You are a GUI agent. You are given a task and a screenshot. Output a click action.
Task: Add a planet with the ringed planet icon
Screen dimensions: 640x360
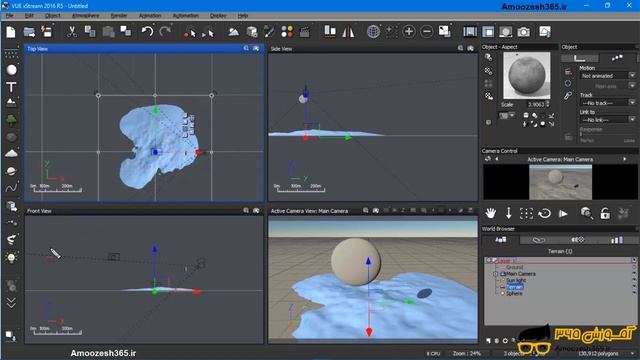click(x=11, y=171)
